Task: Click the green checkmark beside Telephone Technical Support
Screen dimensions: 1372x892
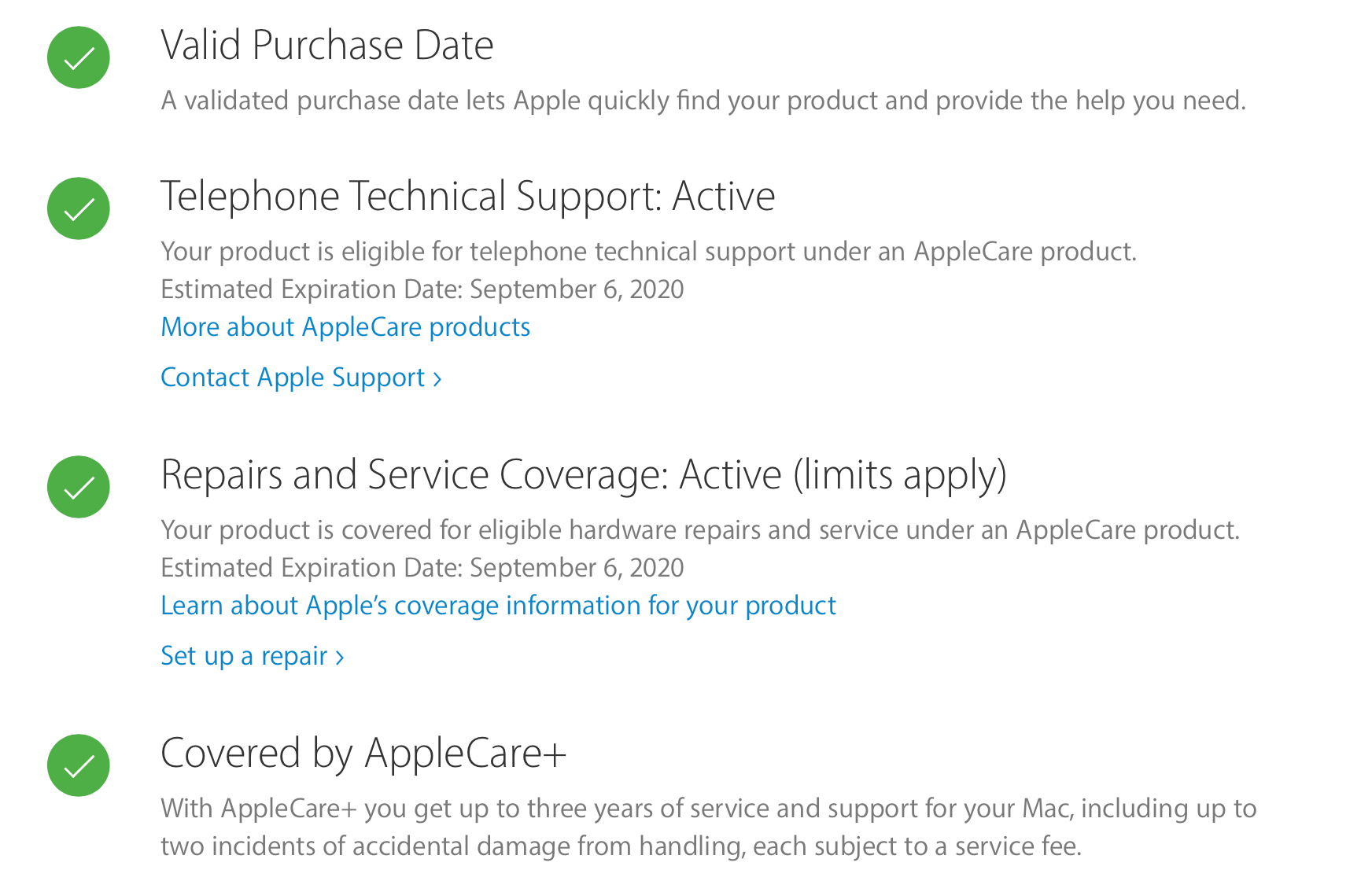Action: pos(78,208)
